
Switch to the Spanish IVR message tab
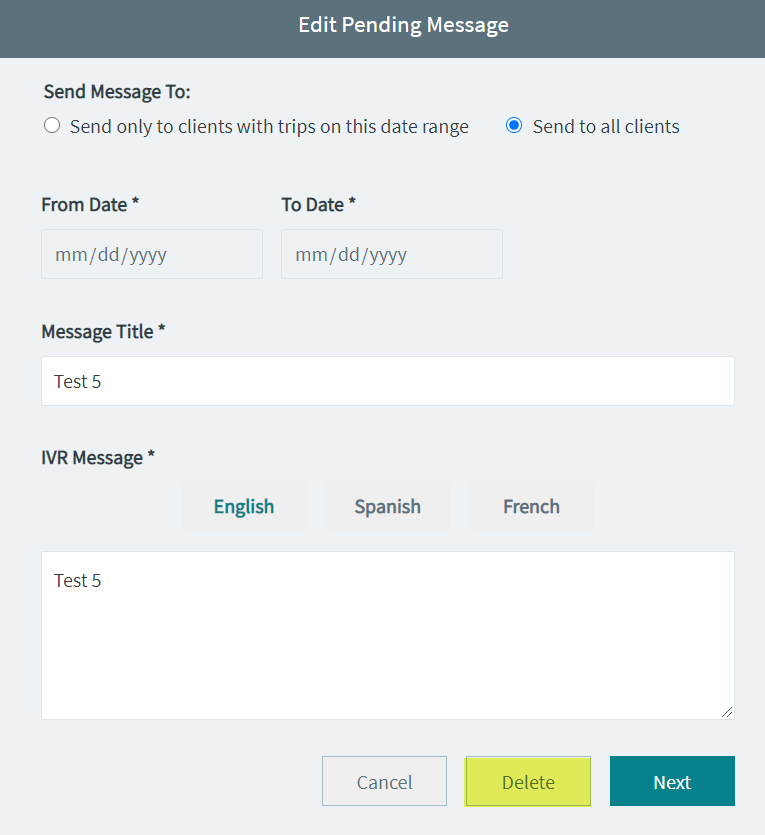(x=387, y=506)
